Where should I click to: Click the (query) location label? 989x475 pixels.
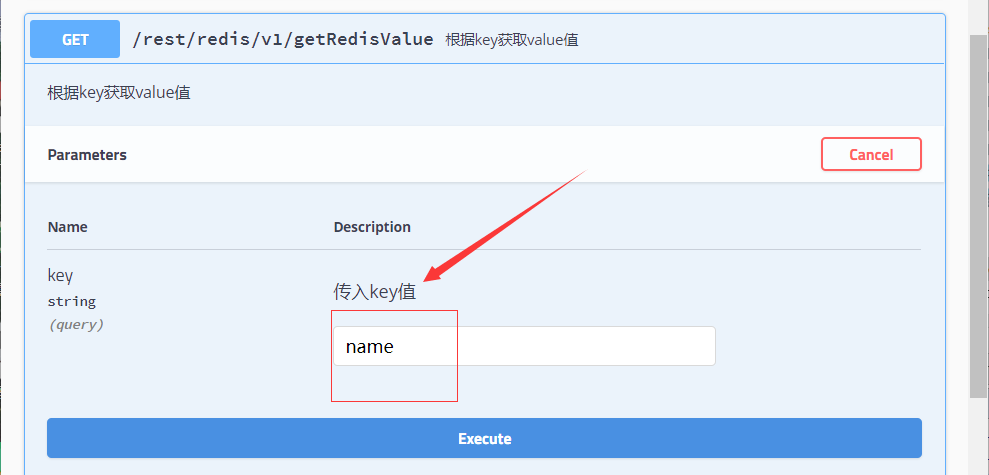(76, 325)
